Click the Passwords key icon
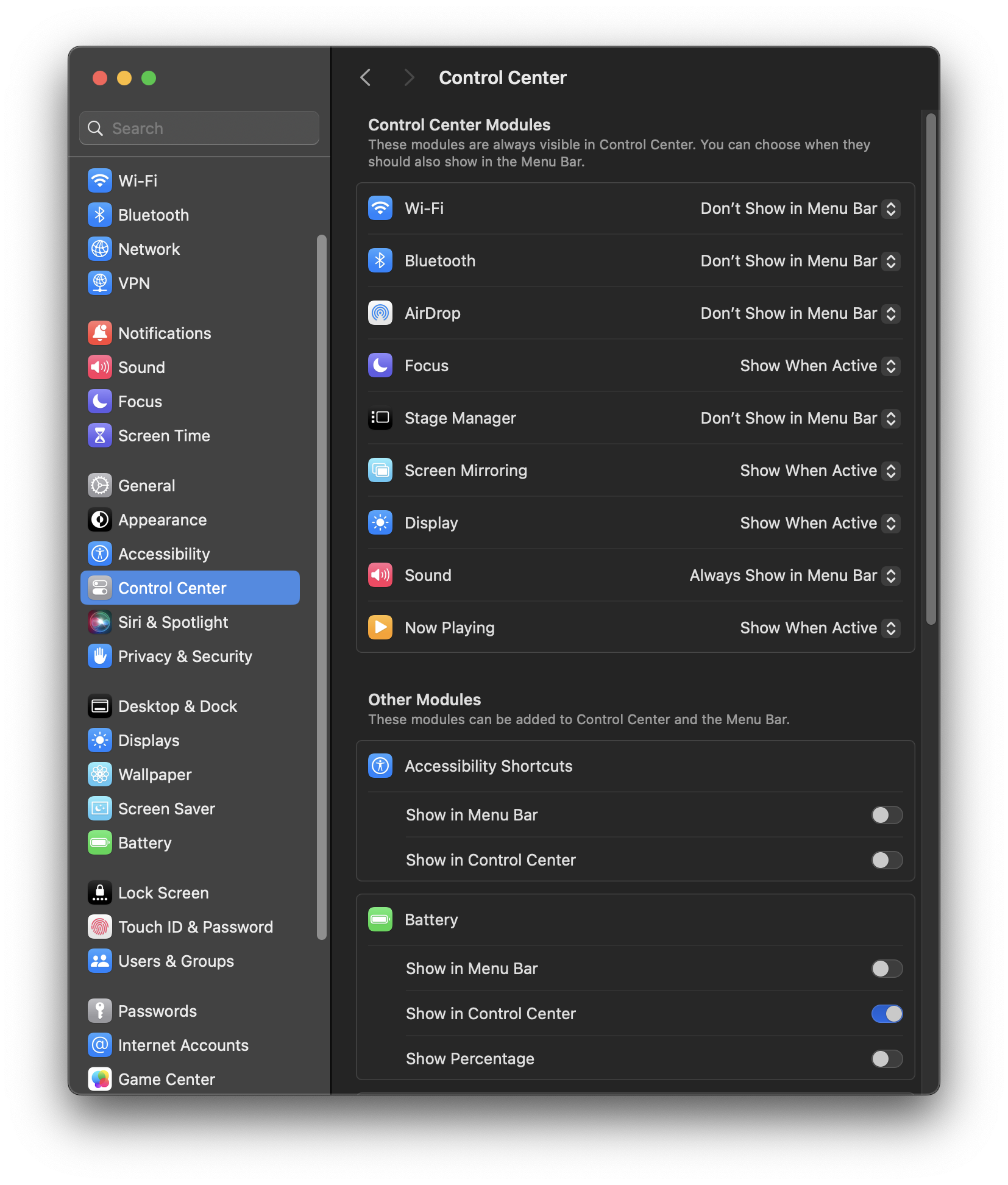This screenshot has width=1008, height=1185. click(100, 1011)
